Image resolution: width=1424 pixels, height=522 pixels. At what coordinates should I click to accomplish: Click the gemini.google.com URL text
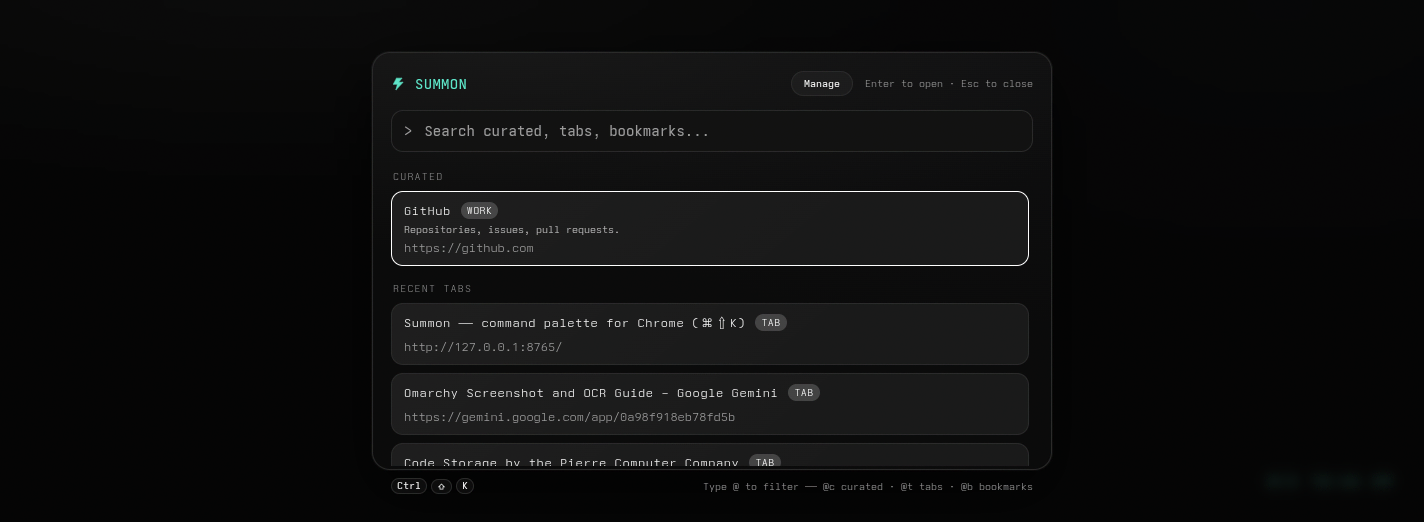click(569, 417)
